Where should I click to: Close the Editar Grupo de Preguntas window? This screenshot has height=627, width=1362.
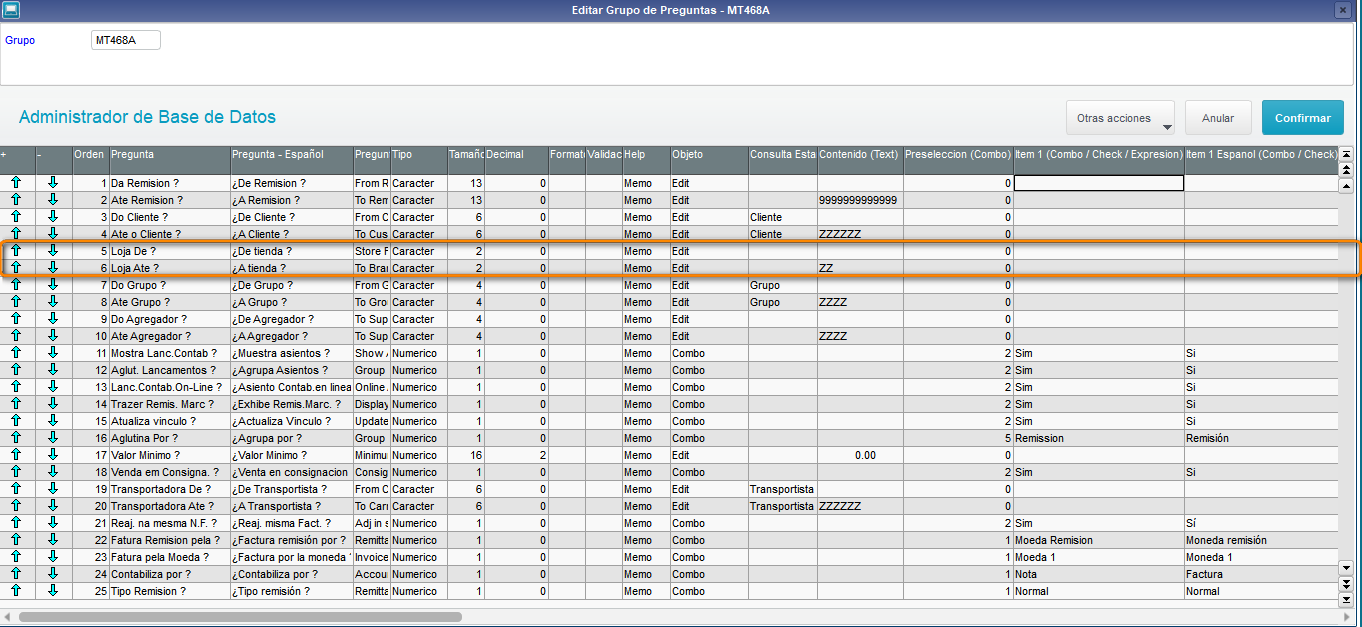(1343, 10)
